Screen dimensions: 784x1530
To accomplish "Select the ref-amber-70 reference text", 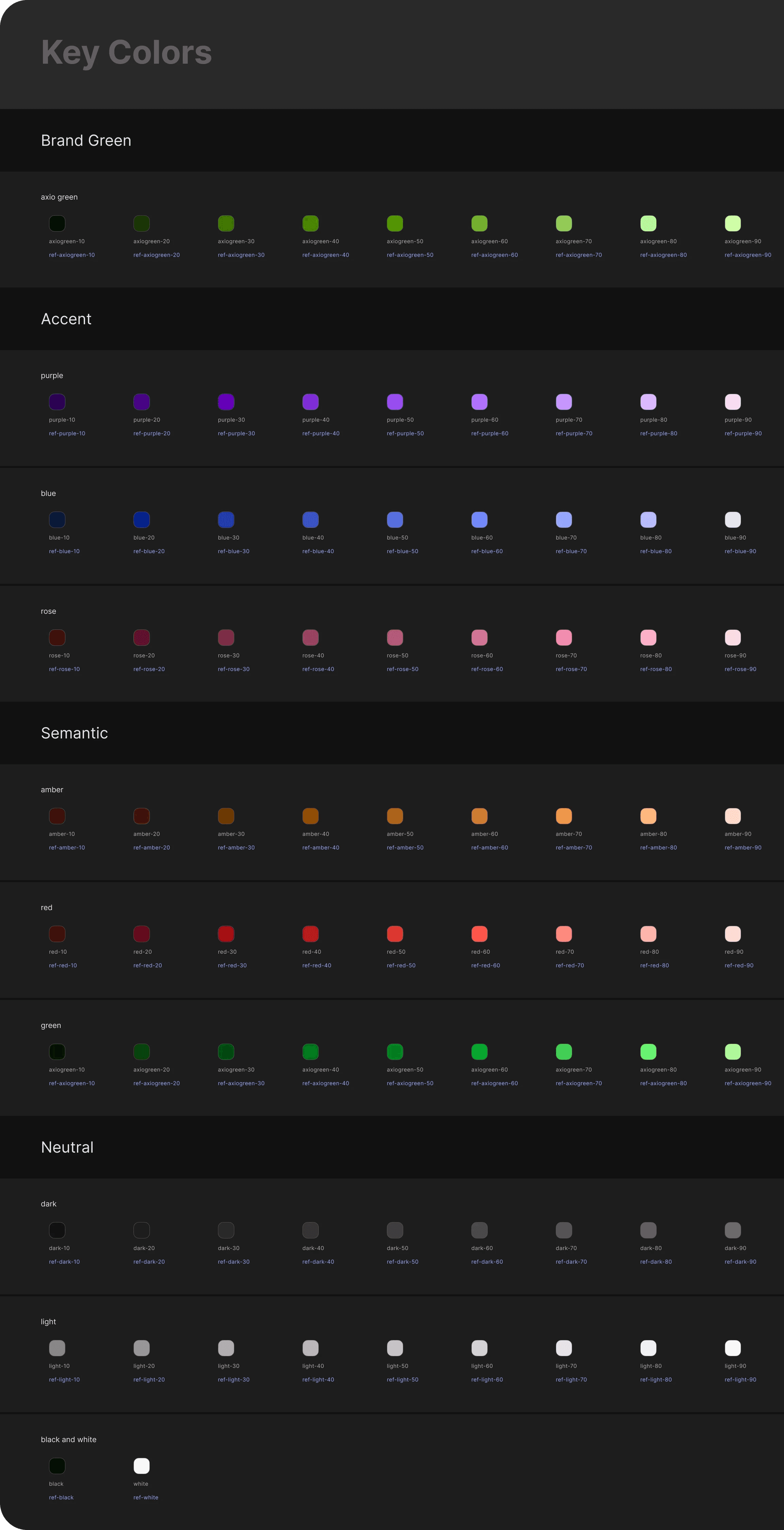I will coord(574,848).
